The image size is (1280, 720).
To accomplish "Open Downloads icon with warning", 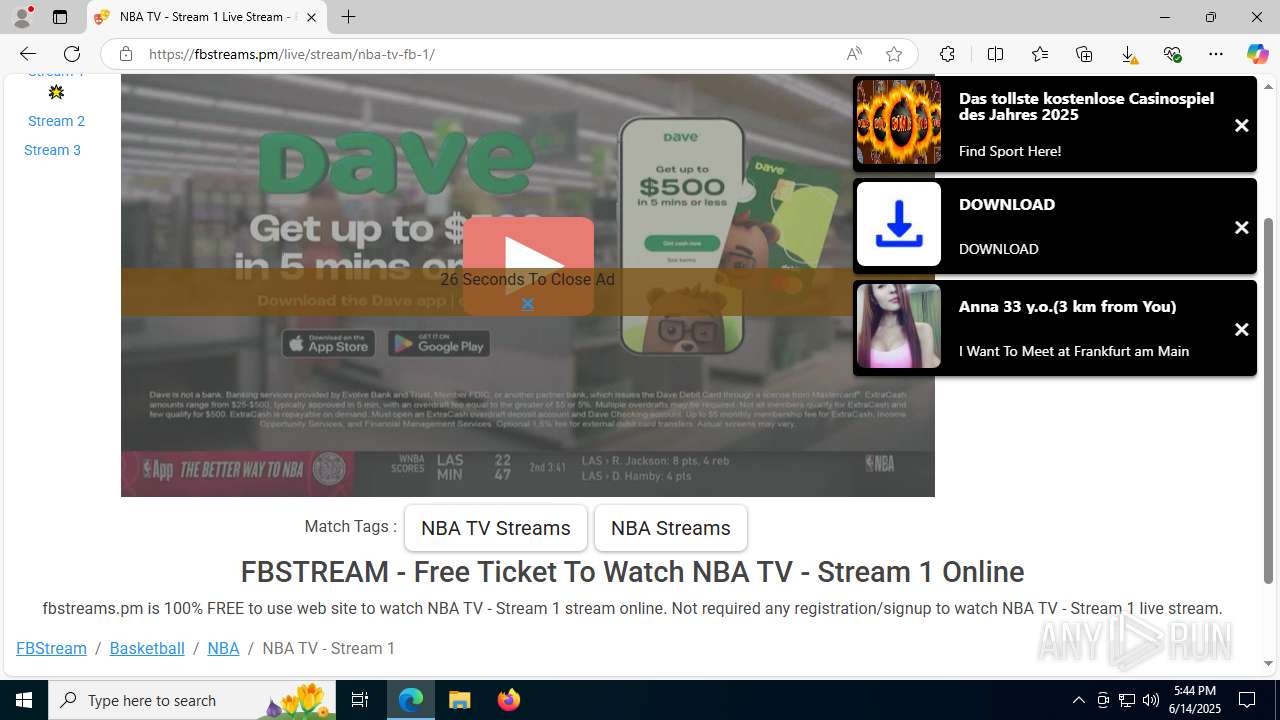I will (1128, 54).
